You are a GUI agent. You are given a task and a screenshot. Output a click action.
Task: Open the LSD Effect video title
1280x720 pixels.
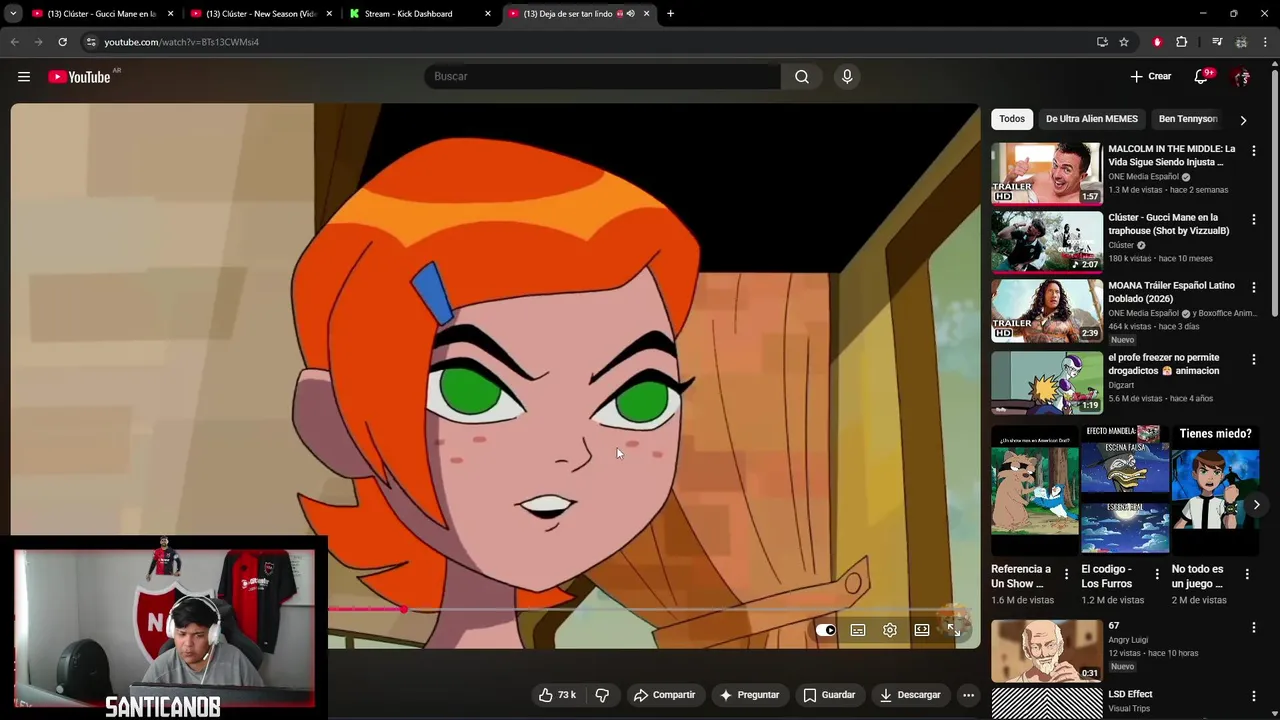1130,694
